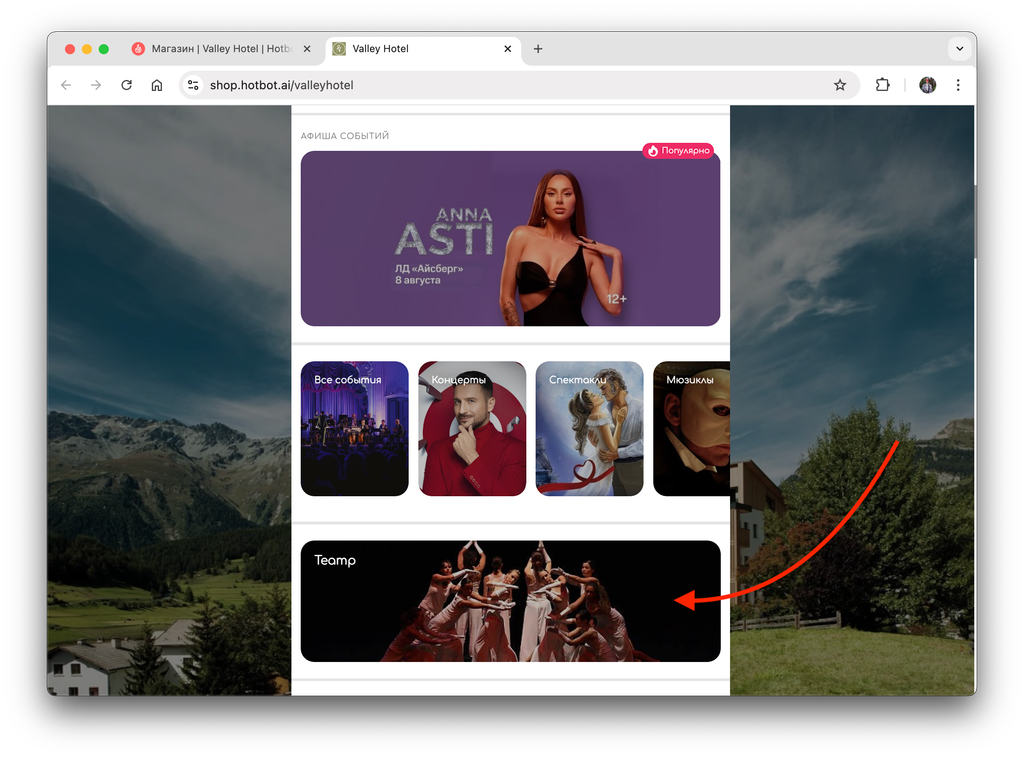Viewport: 1024px width, 758px height.
Task: Open the Anna Asti event banner
Action: [510, 238]
